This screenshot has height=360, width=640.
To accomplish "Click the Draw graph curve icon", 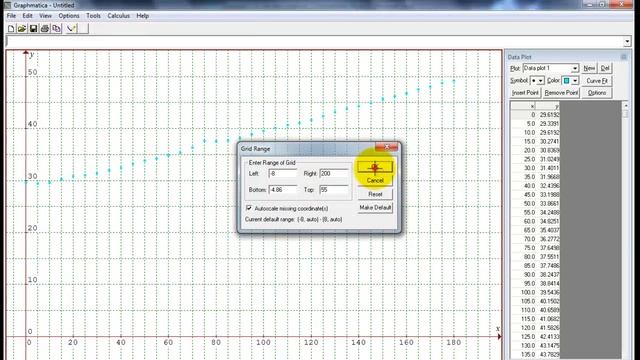I will (x=71, y=29).
